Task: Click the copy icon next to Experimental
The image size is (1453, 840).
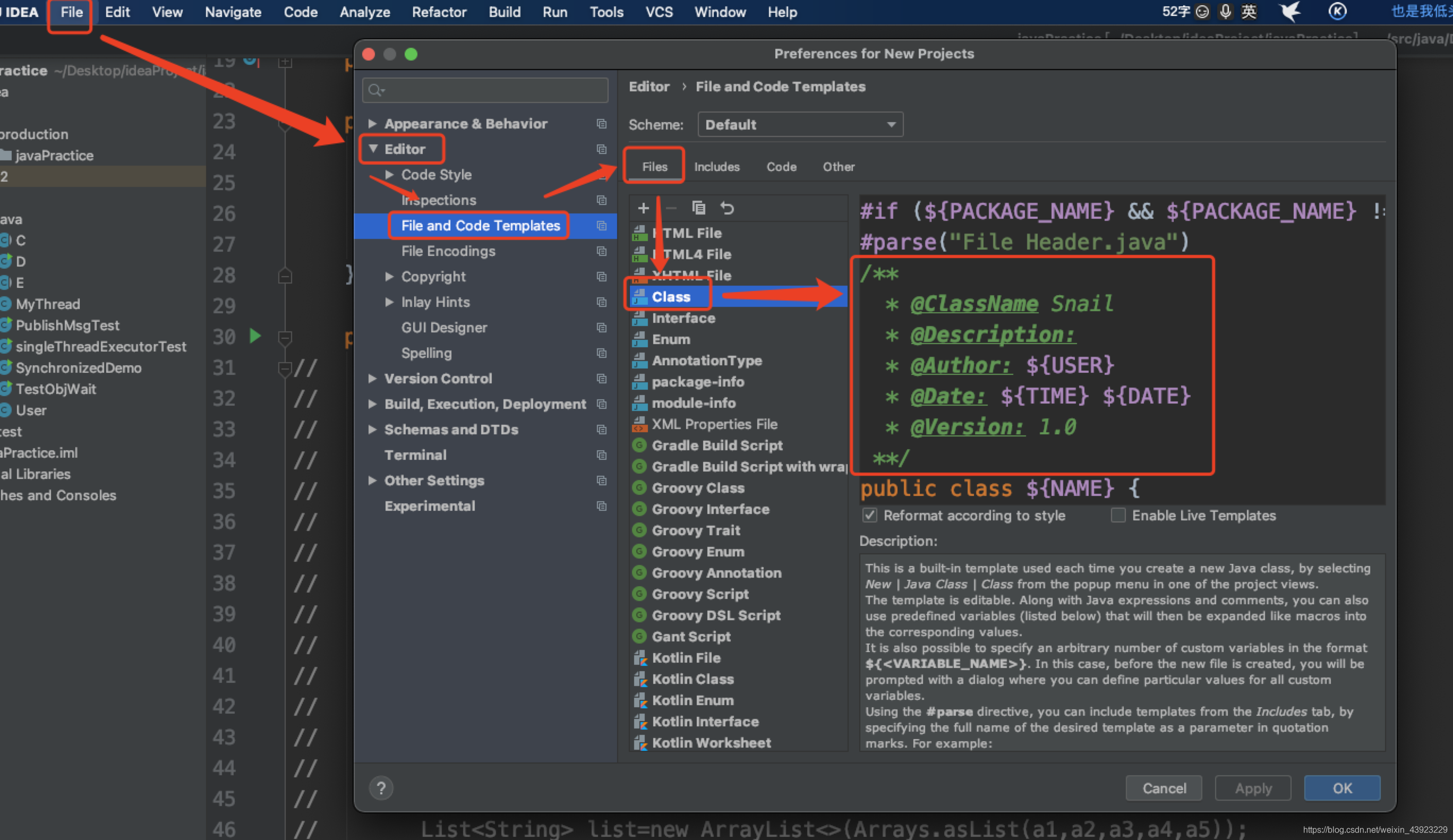Action: (x=601, y=505)
